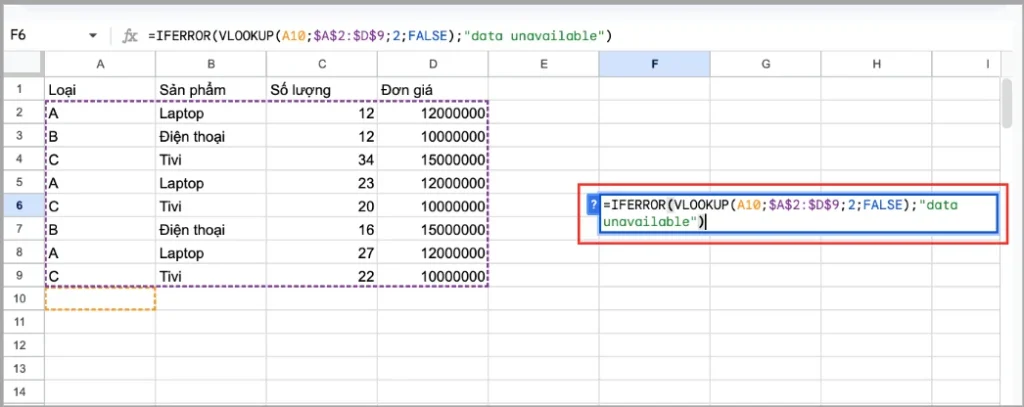Click 'Điện thoại' cell in row 3

point(211,137)
